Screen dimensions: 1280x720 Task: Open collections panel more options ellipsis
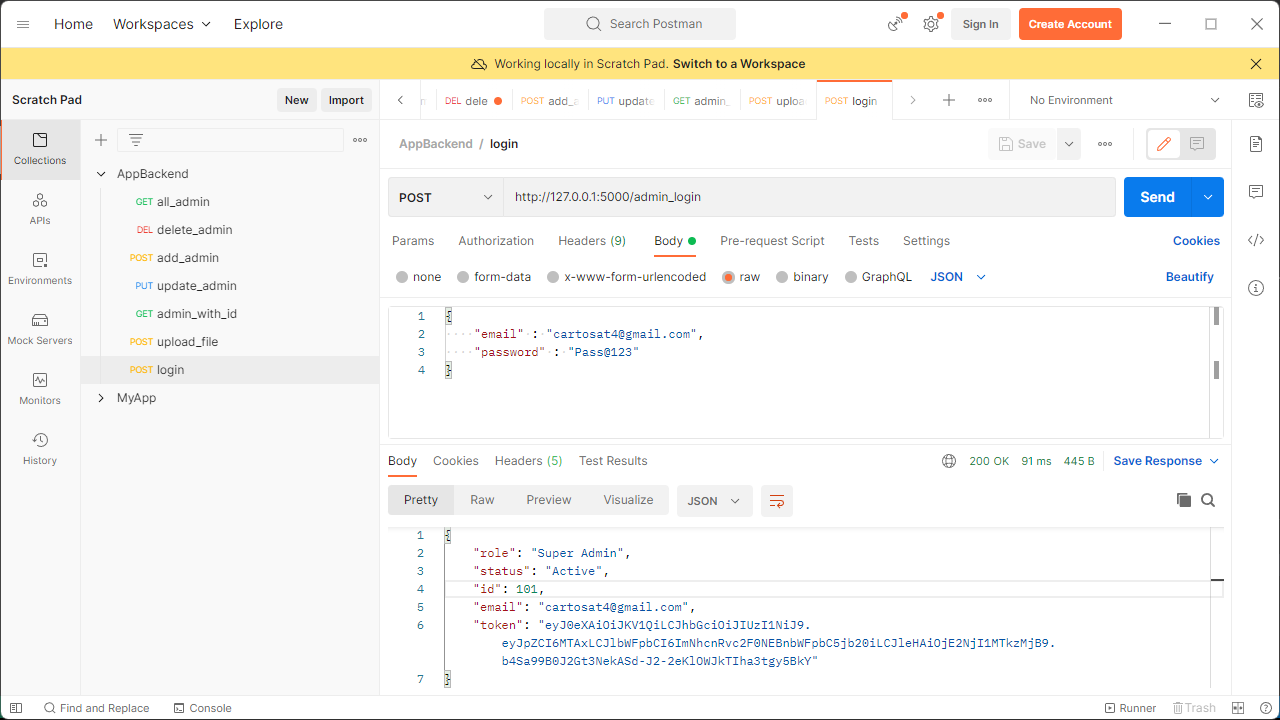point(360,140)
